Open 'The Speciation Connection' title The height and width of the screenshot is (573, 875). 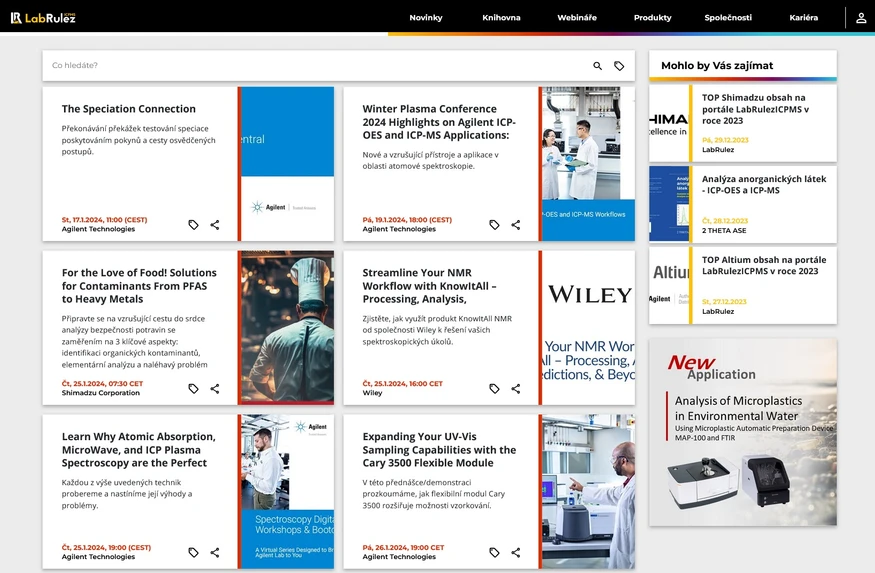[129, 109]
